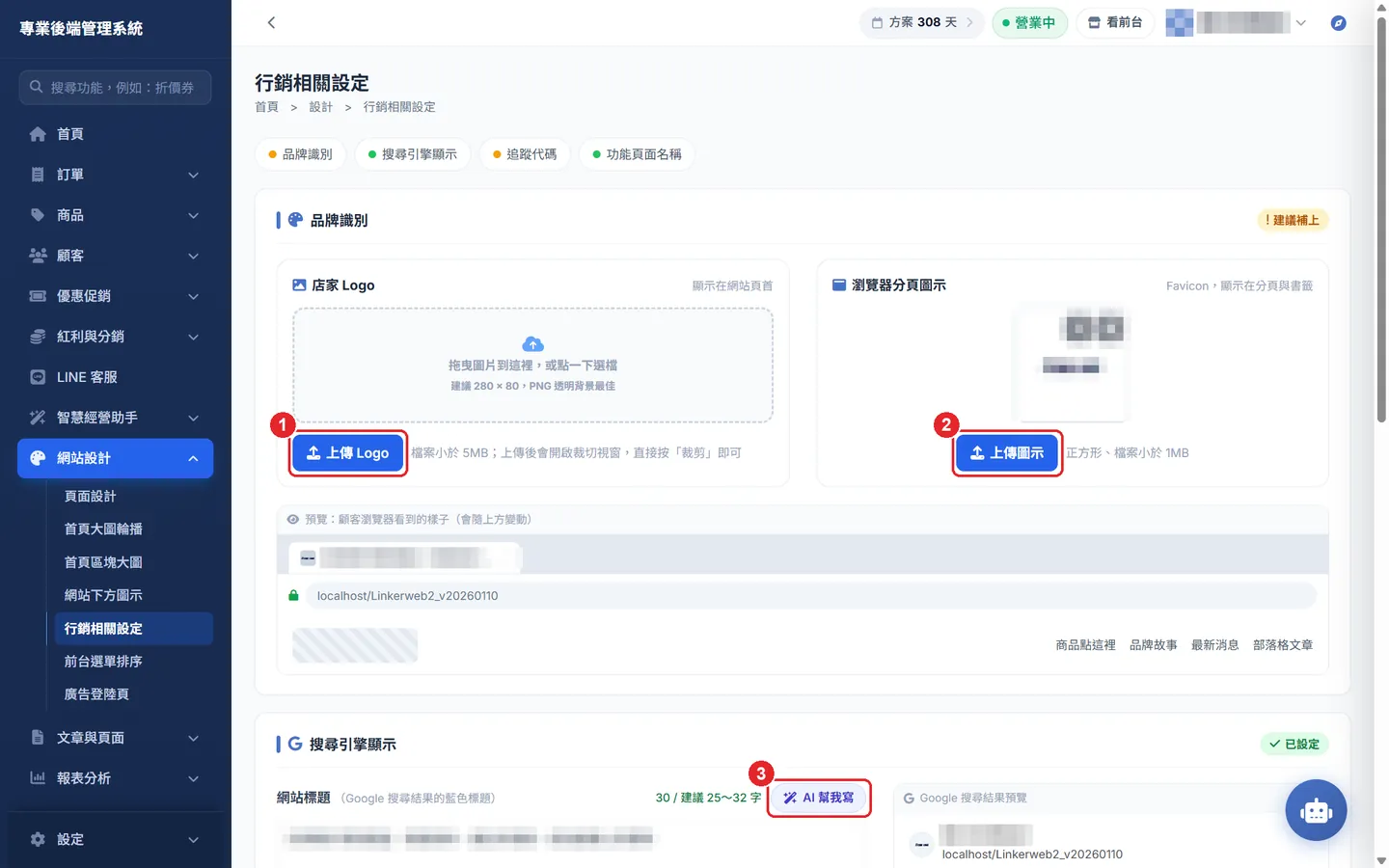Click the 訂單 order list icon
Image resolution: width=1389 pixels, height=868 pixels.
pos(38,175)
